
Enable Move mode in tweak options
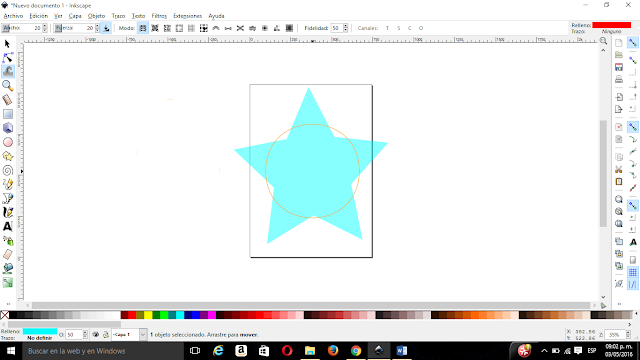143,28
